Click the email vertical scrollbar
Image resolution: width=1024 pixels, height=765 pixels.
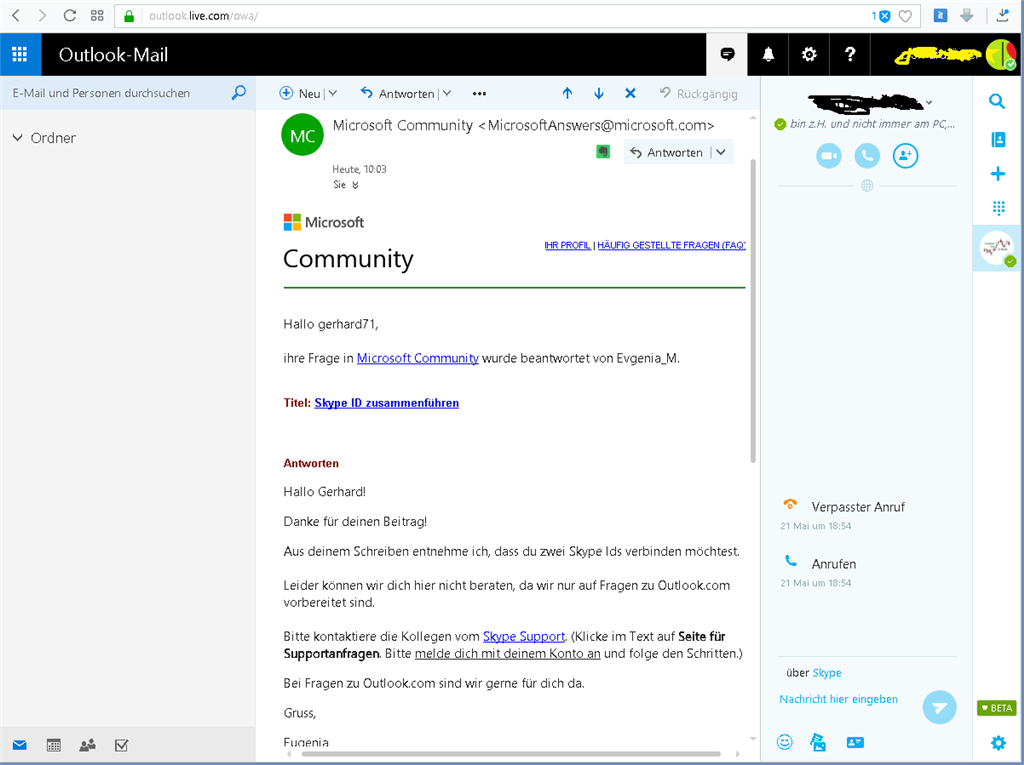coord(753,310)
